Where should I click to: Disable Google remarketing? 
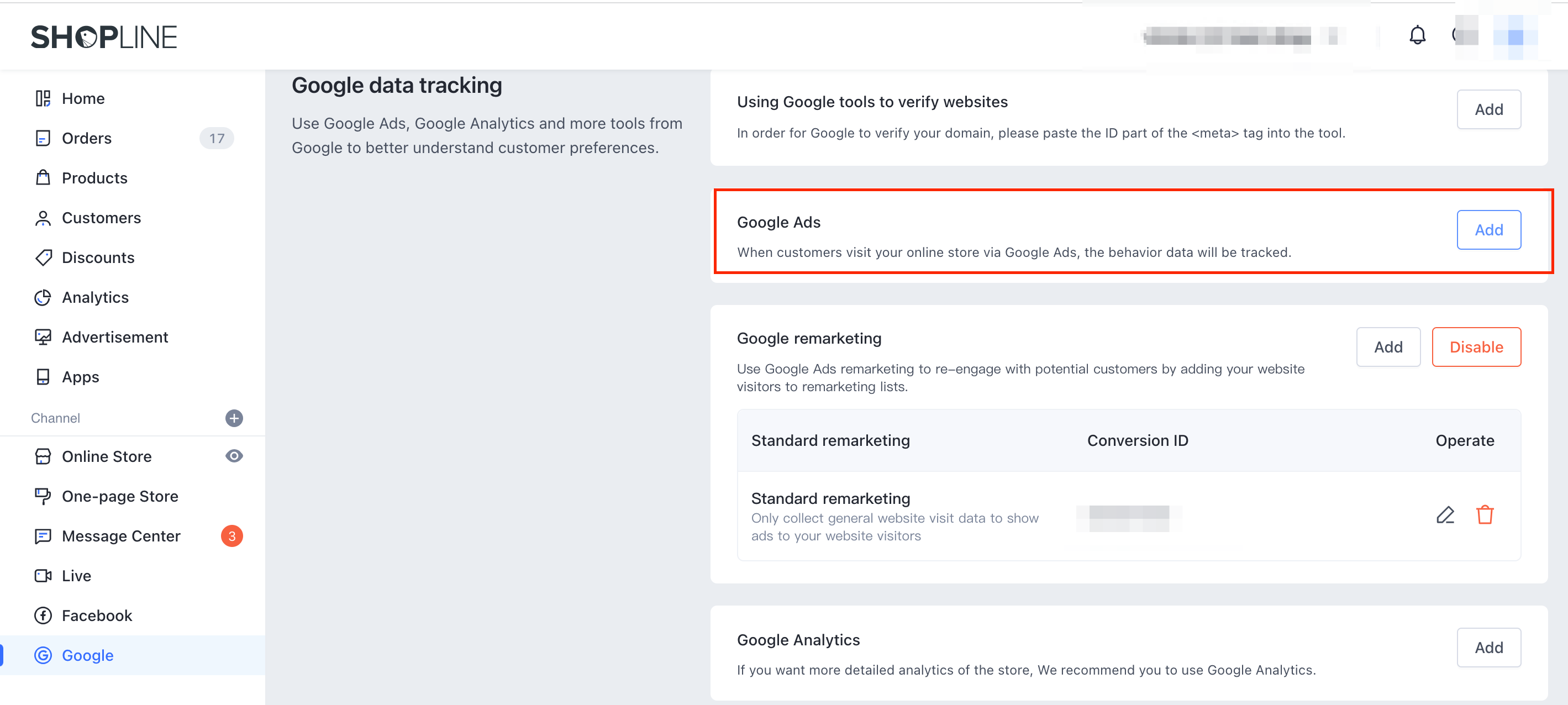(x=1476, y=347)
